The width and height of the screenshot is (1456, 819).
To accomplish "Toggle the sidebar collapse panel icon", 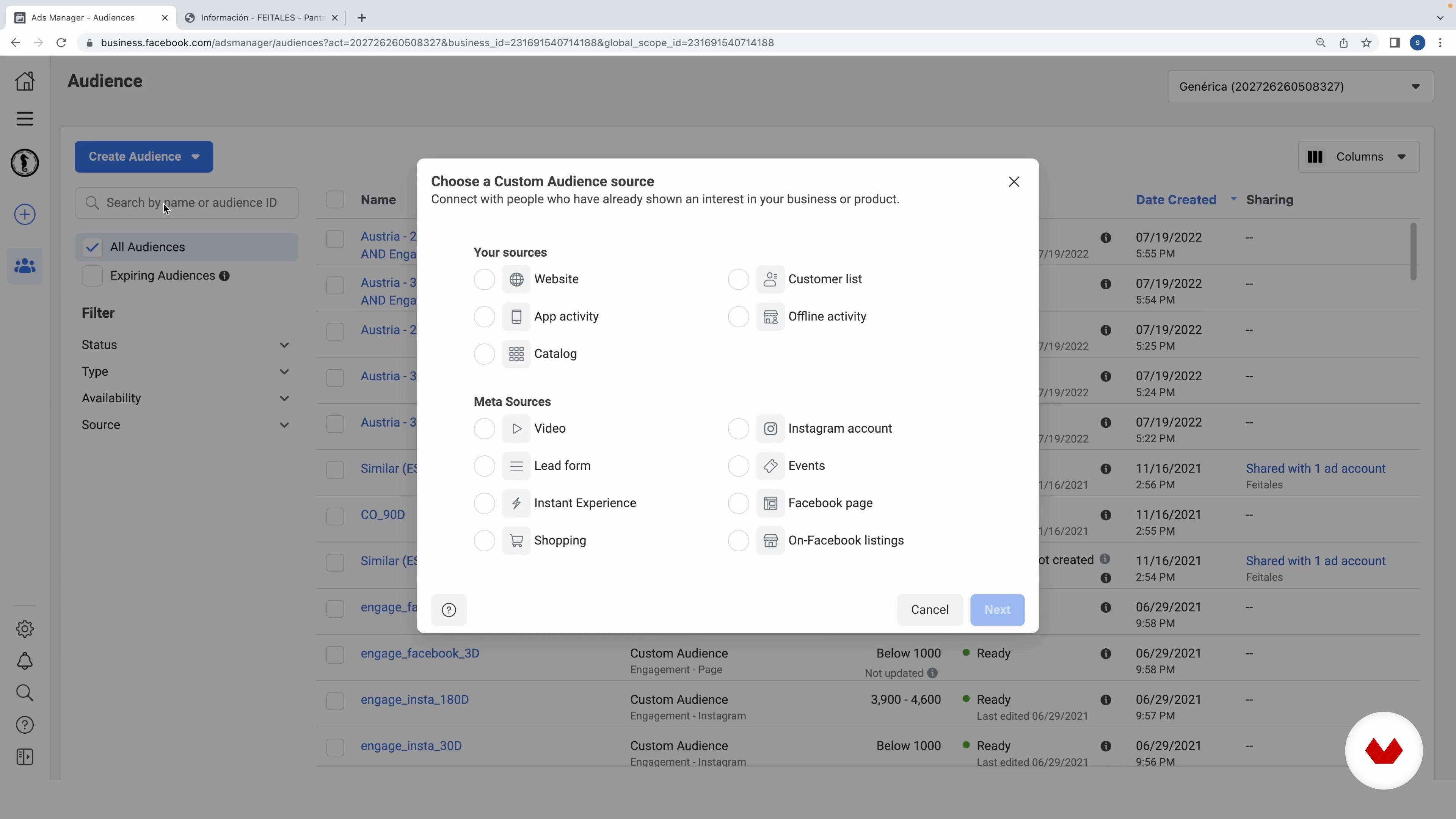I will pos(25,758).
